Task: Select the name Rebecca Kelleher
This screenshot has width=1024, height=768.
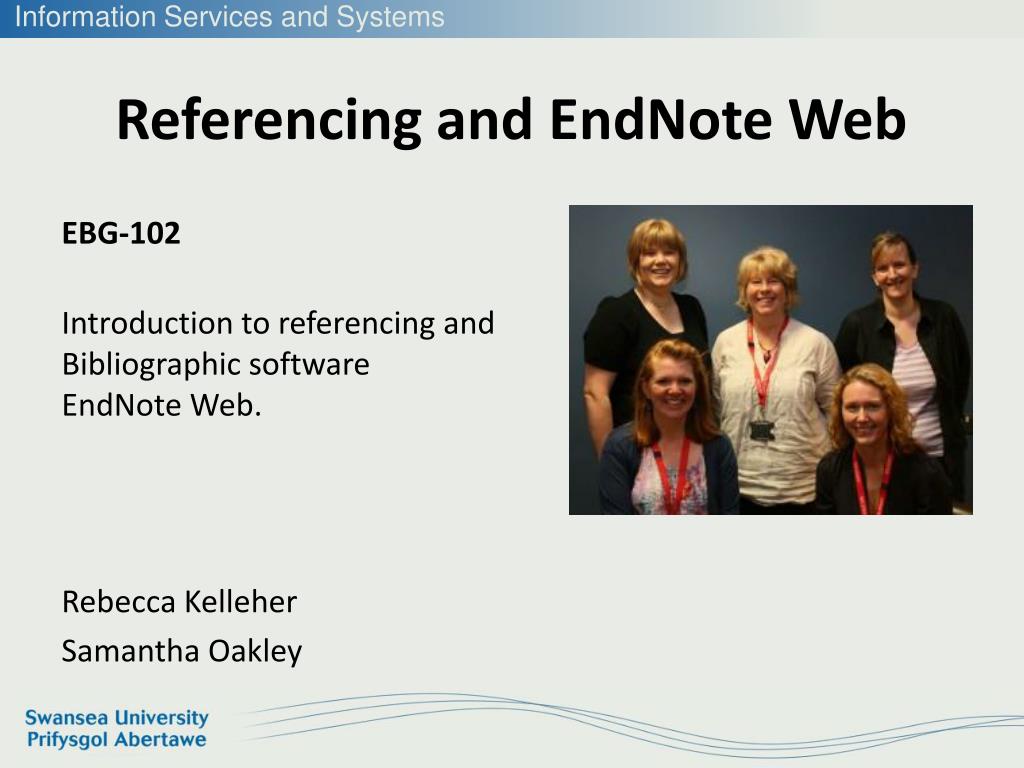Action: point(179,601)
